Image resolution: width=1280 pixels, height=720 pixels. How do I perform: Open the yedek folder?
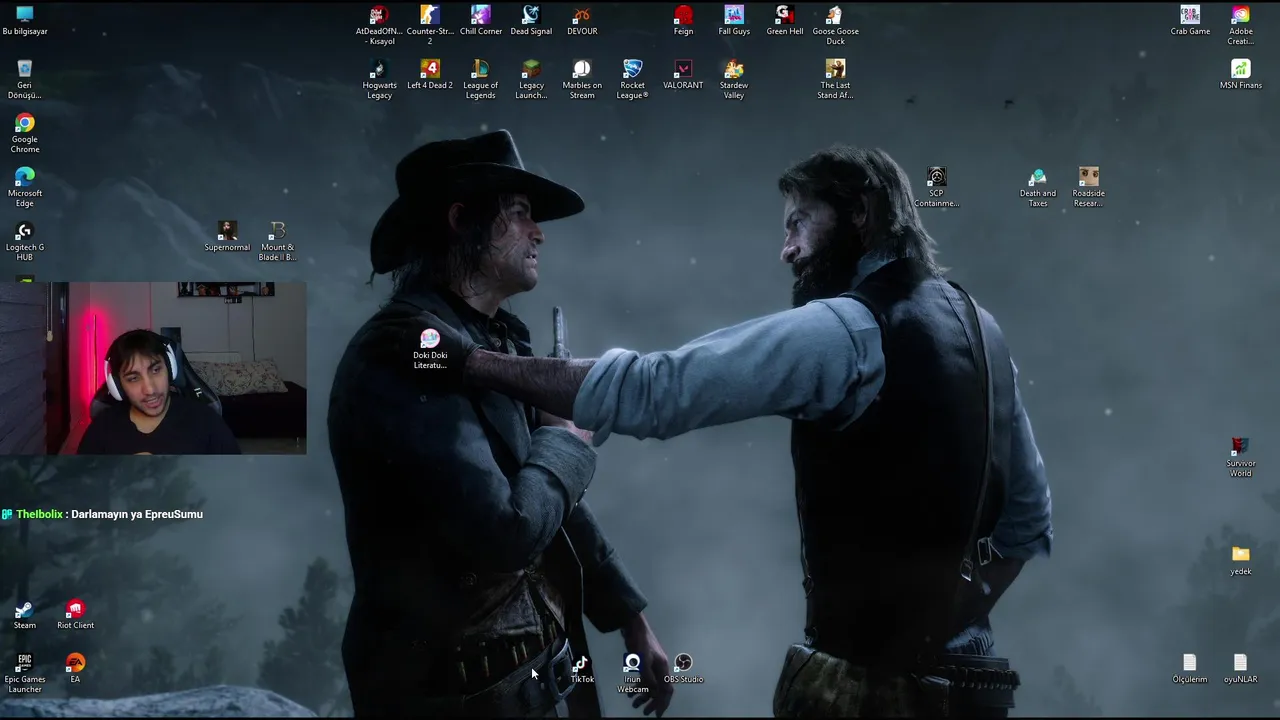point(1241,560)
